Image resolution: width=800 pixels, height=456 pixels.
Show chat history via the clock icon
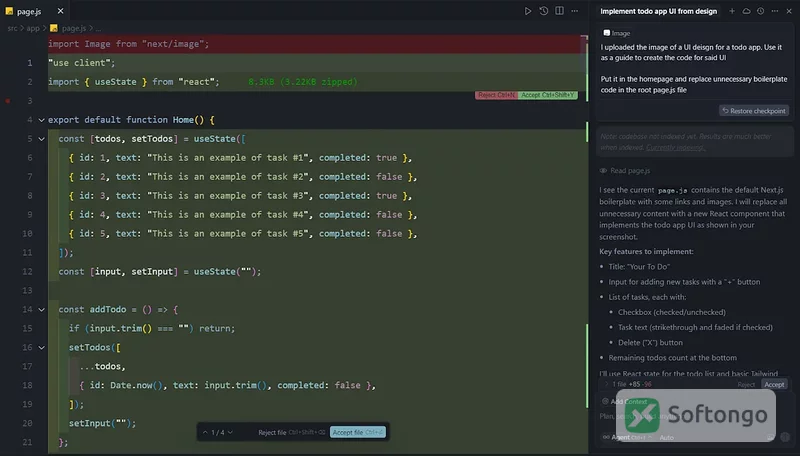point(761,11)
